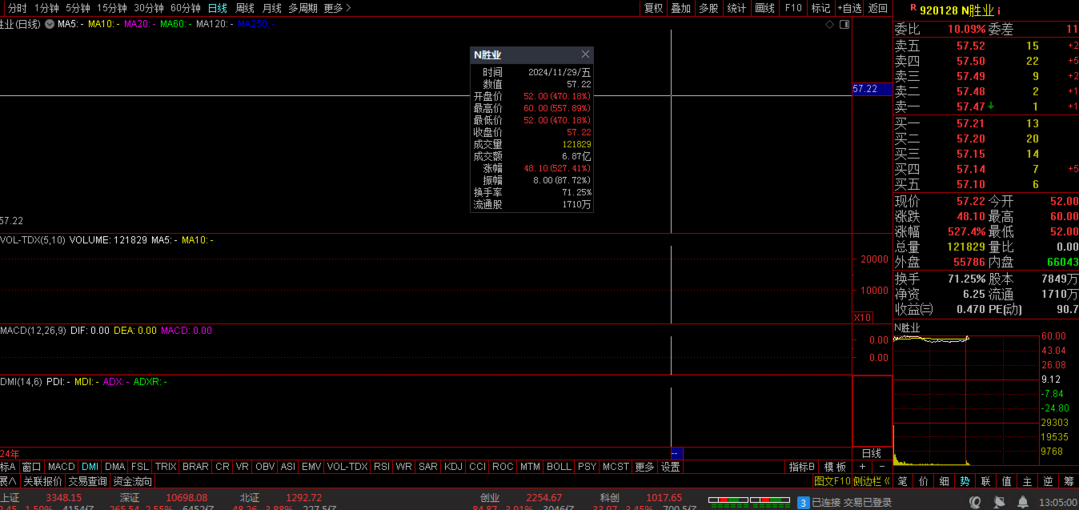
Task: Open 更多 in indicator tab bar
Action: pyautogui.click(x=645, y=467)
